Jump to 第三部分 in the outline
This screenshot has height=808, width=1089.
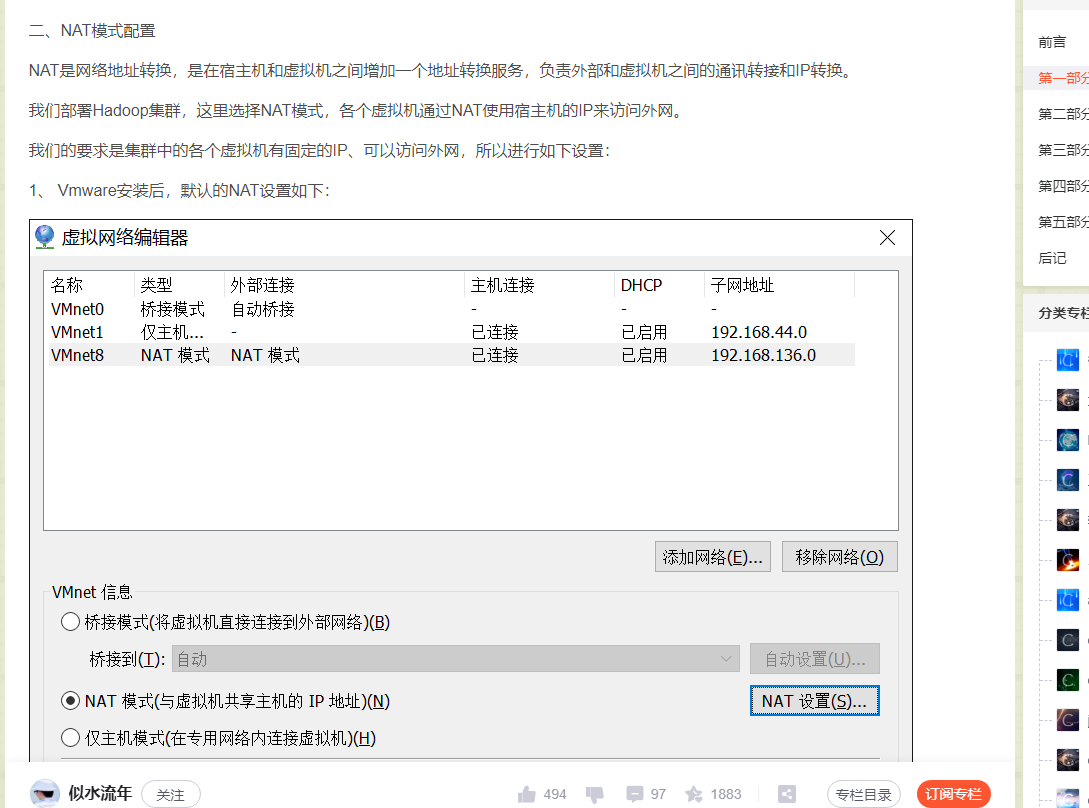click(1063, 150)
